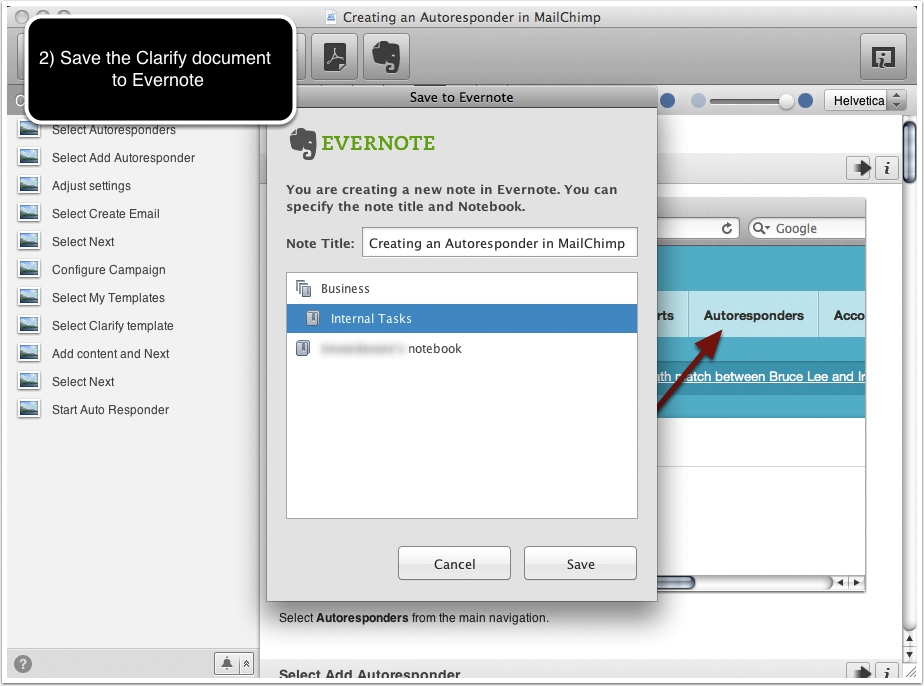Image resolution: width=924 pixels, height=686 pixels.
Task: Click thumbnail for Adjust settings step
Action: (x=29, y=184)
